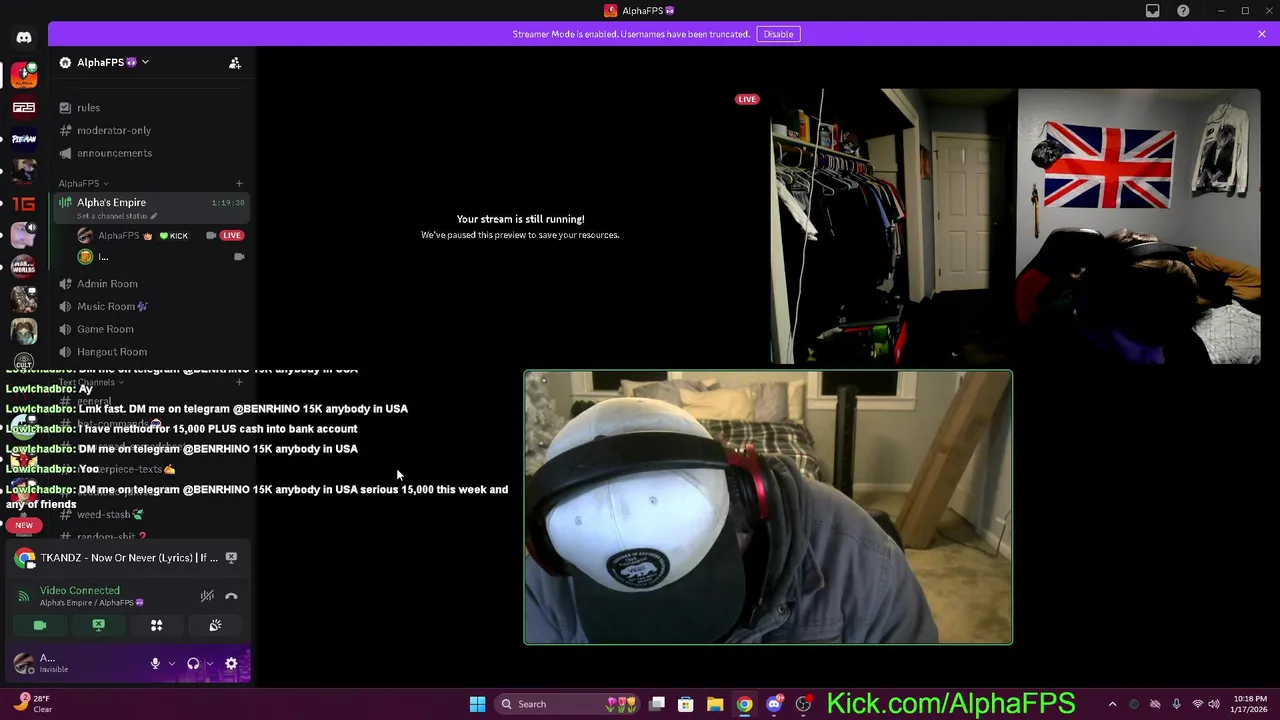Screen dimensions: 1280x720
Task: Focus the webcam tile with green border
Action: (x=768, y=508)
